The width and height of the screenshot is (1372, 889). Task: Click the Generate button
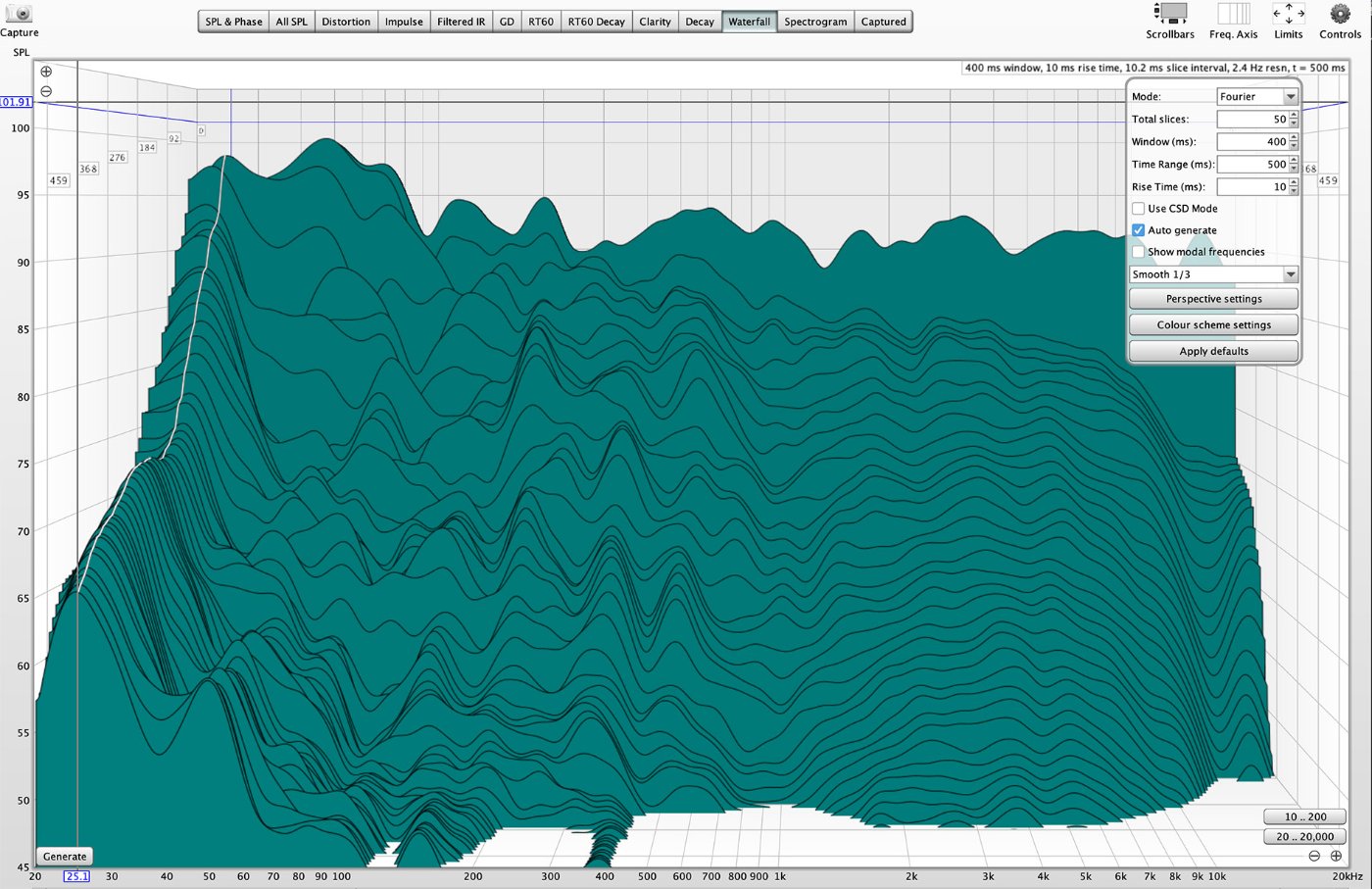point(65,857)
